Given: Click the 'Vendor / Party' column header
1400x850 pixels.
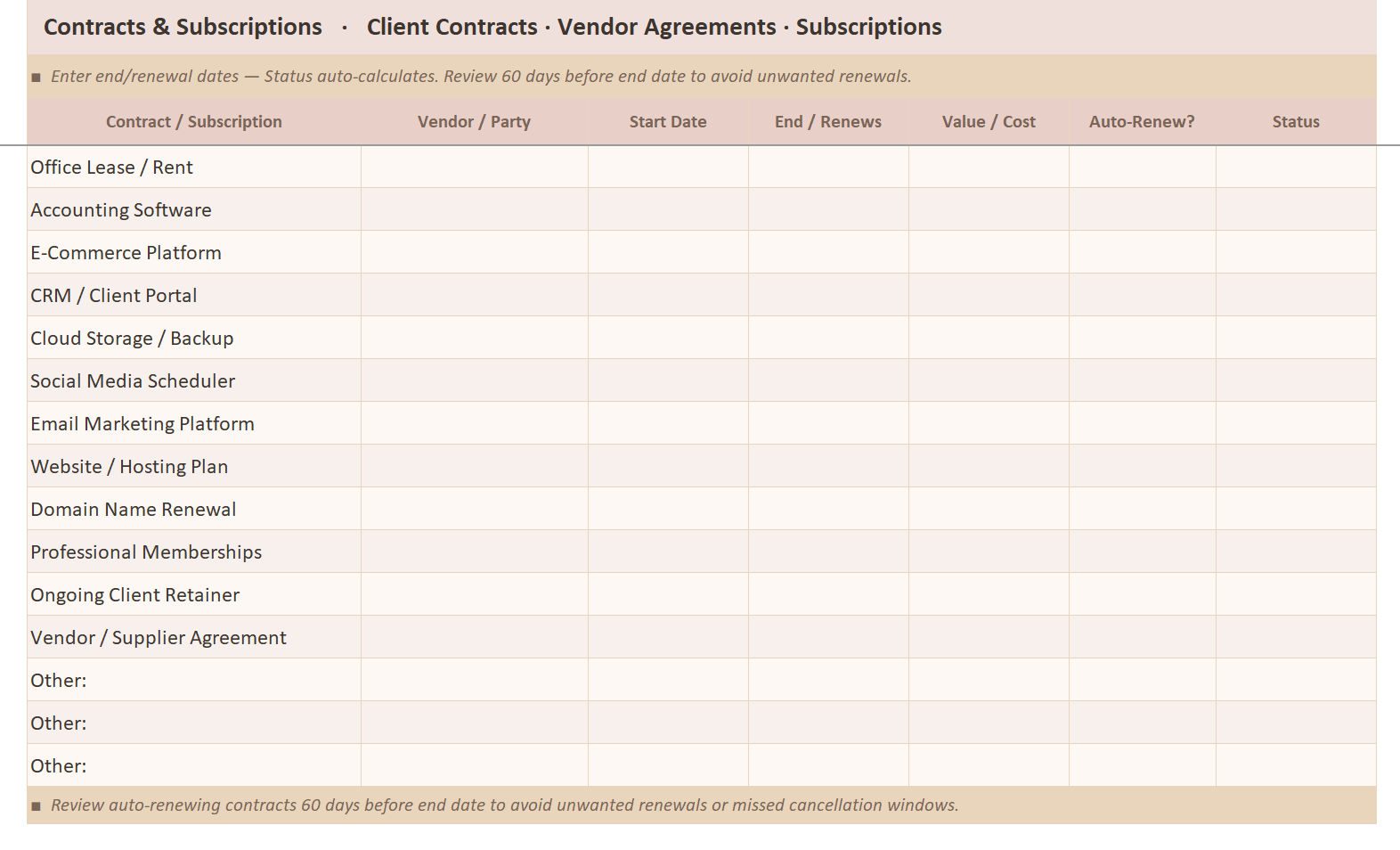Looking at the screenshot, I should [x=475, y=122].
